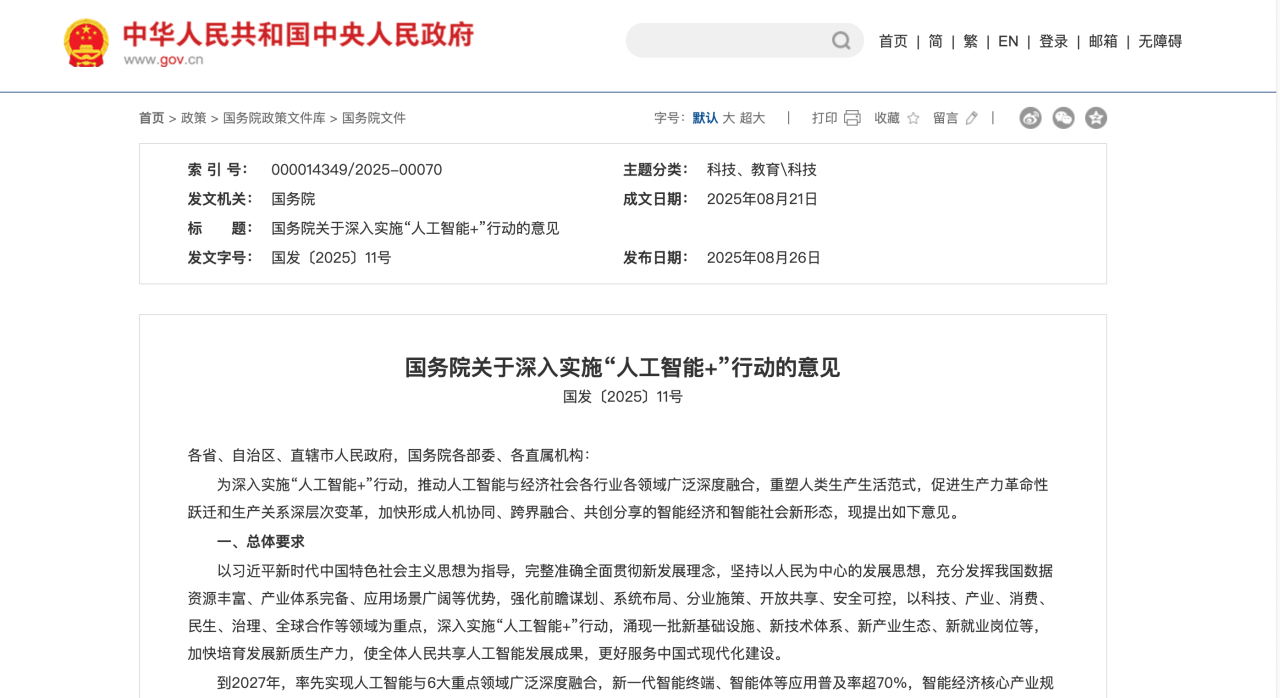This screenshot has height=698, width=1280.
Task: Switch to simplified Chinese 简
Action: [x=935, y=41]
